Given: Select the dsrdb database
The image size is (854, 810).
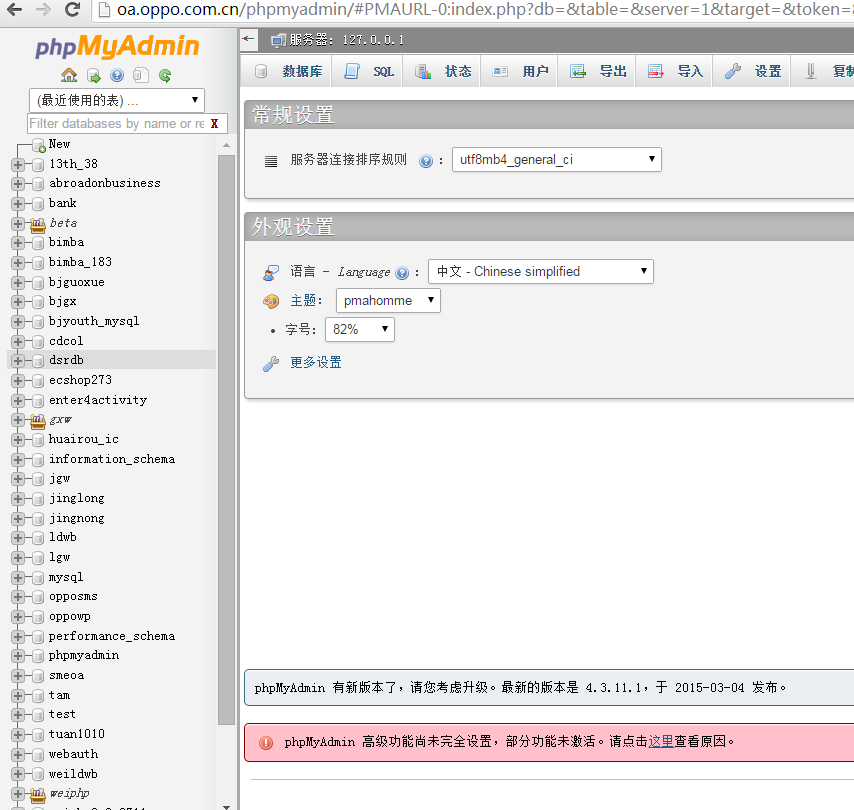Looking at the screenshot, I should (66, 361).
